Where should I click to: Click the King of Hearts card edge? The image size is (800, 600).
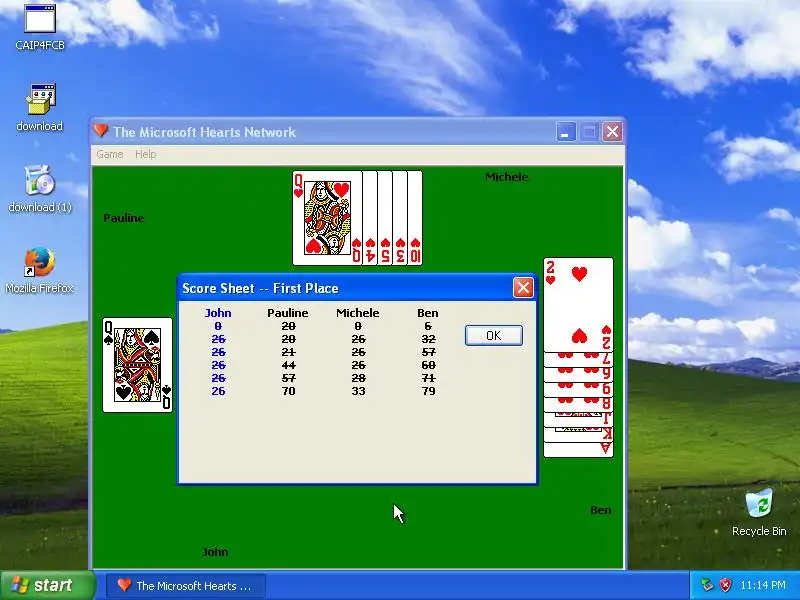[x=579, y=435]
